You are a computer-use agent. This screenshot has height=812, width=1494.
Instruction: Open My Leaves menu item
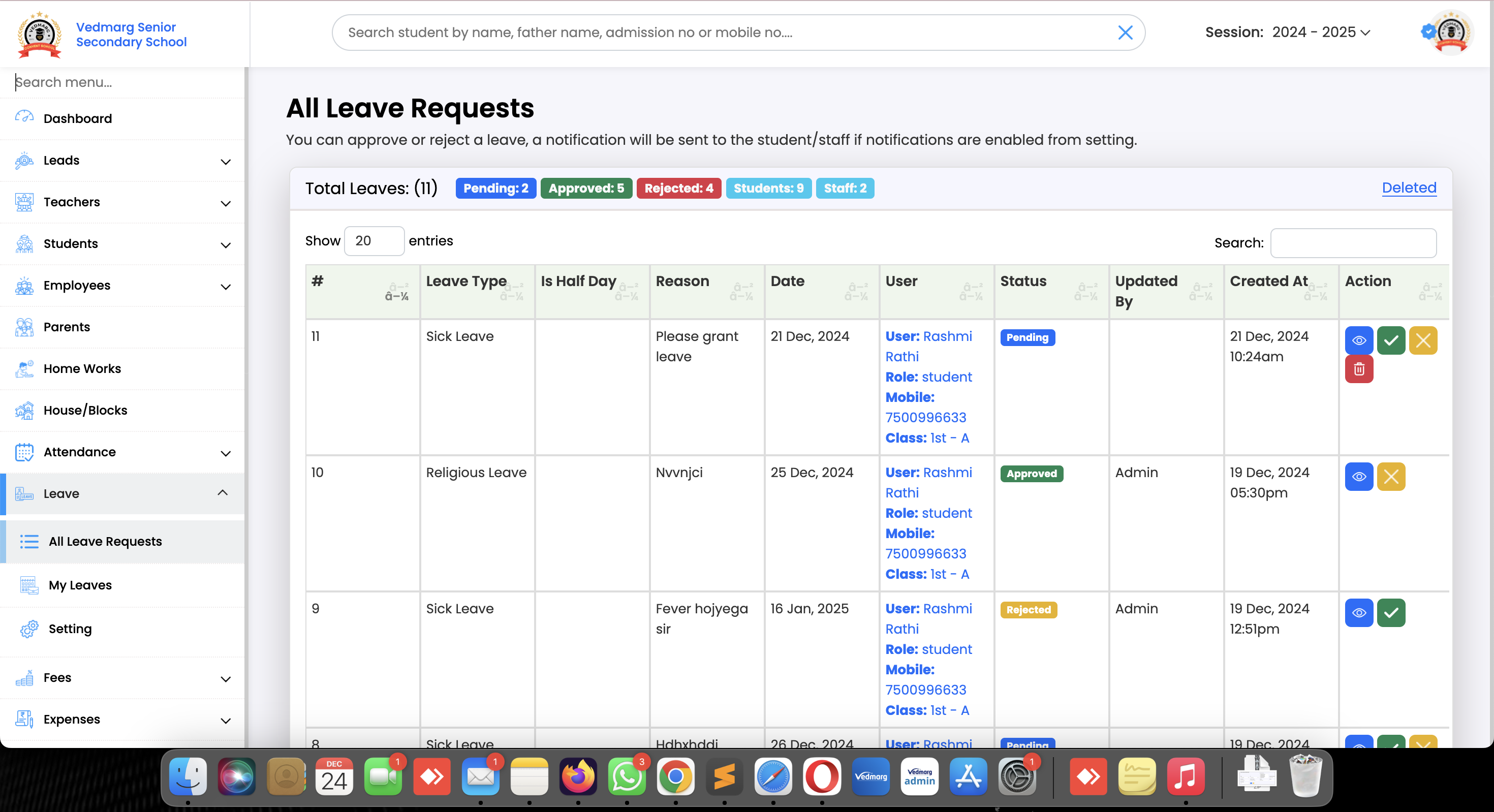[x=80, y=585]
